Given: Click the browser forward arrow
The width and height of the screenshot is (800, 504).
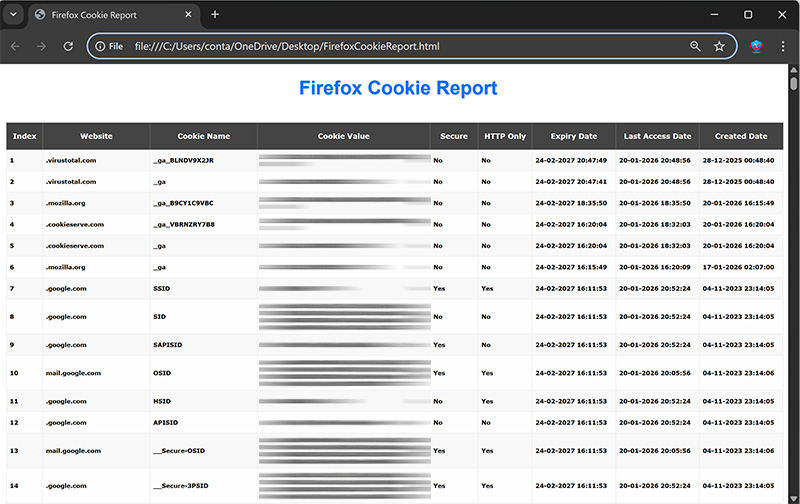Looking at the screenshot, I should 41,46.
